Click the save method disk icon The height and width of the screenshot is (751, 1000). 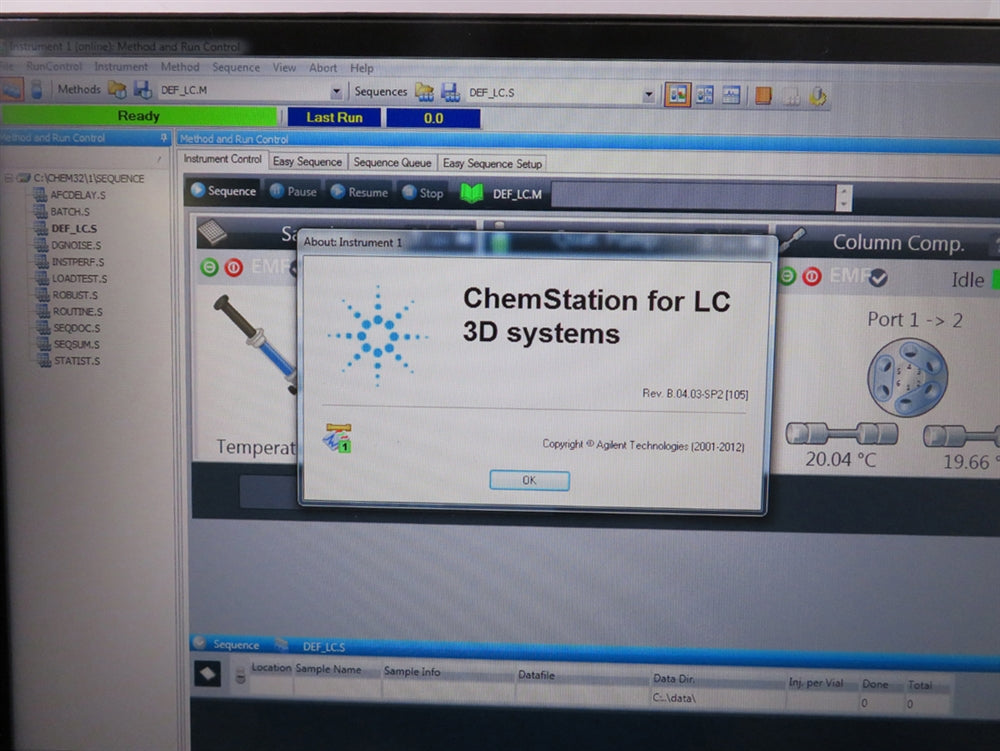point(142,90)
